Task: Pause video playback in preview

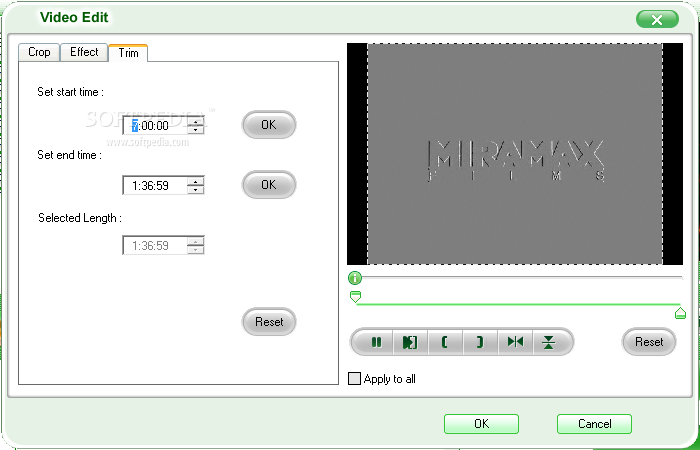Action: (x=374, y=342)
